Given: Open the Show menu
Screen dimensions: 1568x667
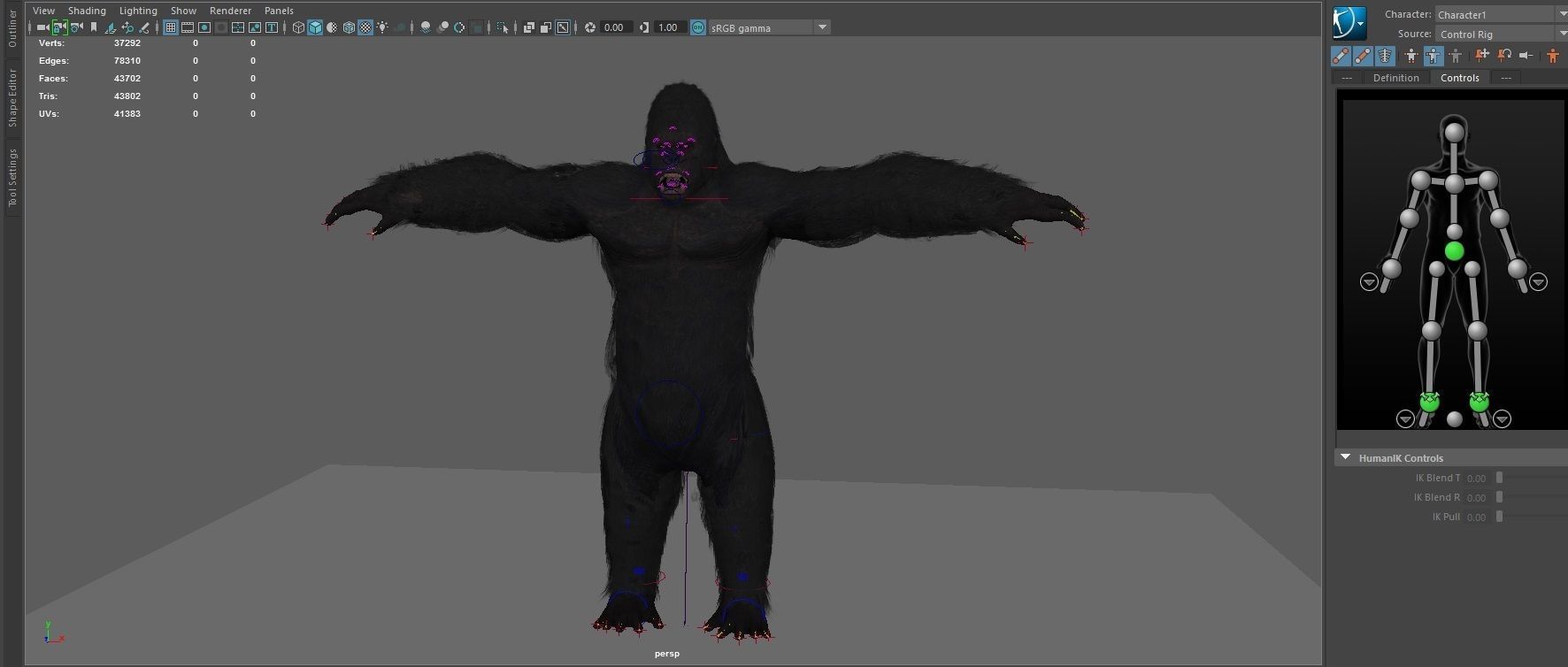Looking at the screenshot, I should [x=183, y=11].
